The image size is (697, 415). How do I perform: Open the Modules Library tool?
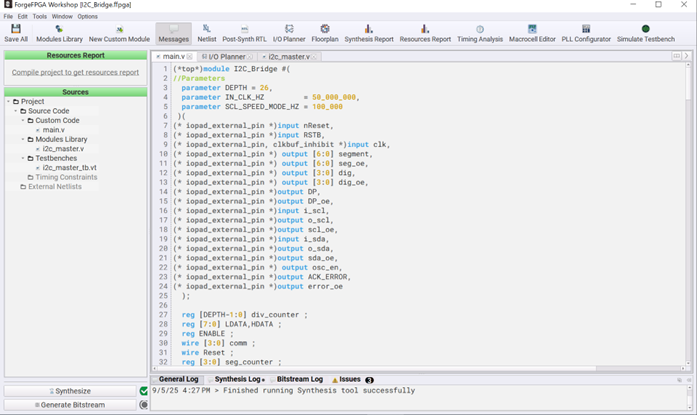tap(59, 33)
